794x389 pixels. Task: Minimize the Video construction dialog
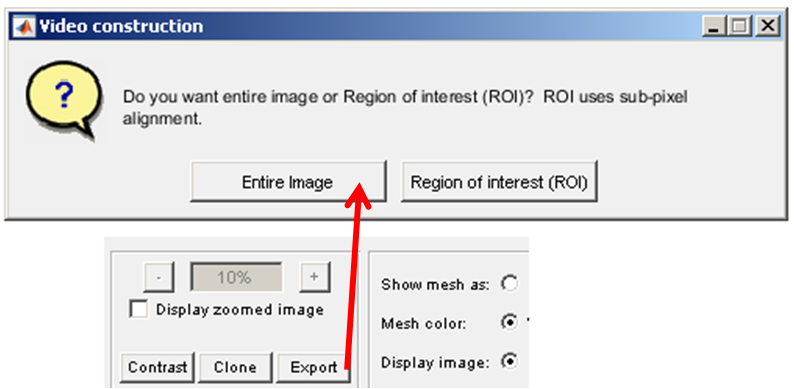714,26
